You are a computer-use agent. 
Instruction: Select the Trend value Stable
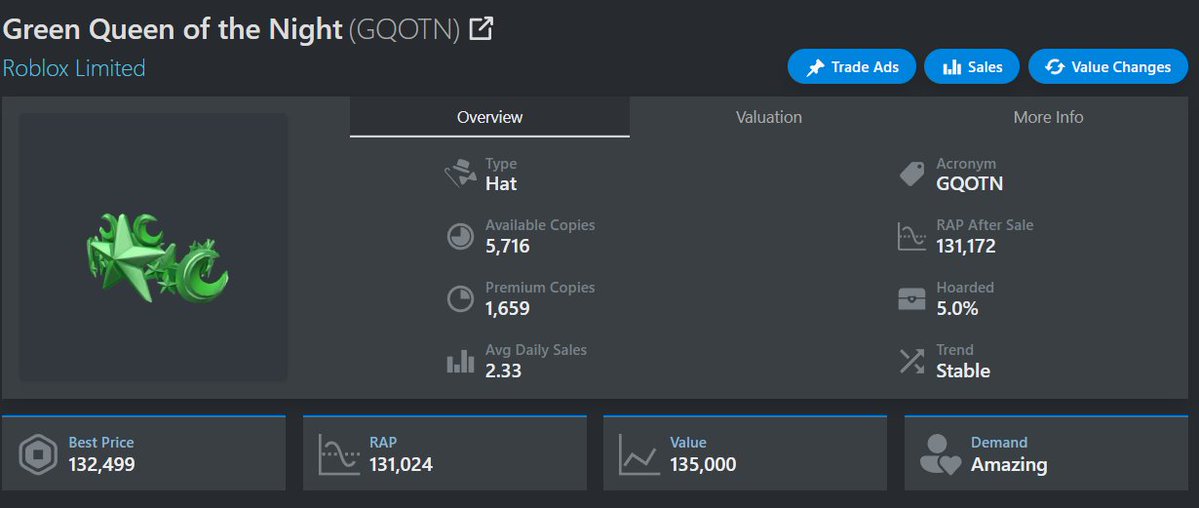click(963, 371)
